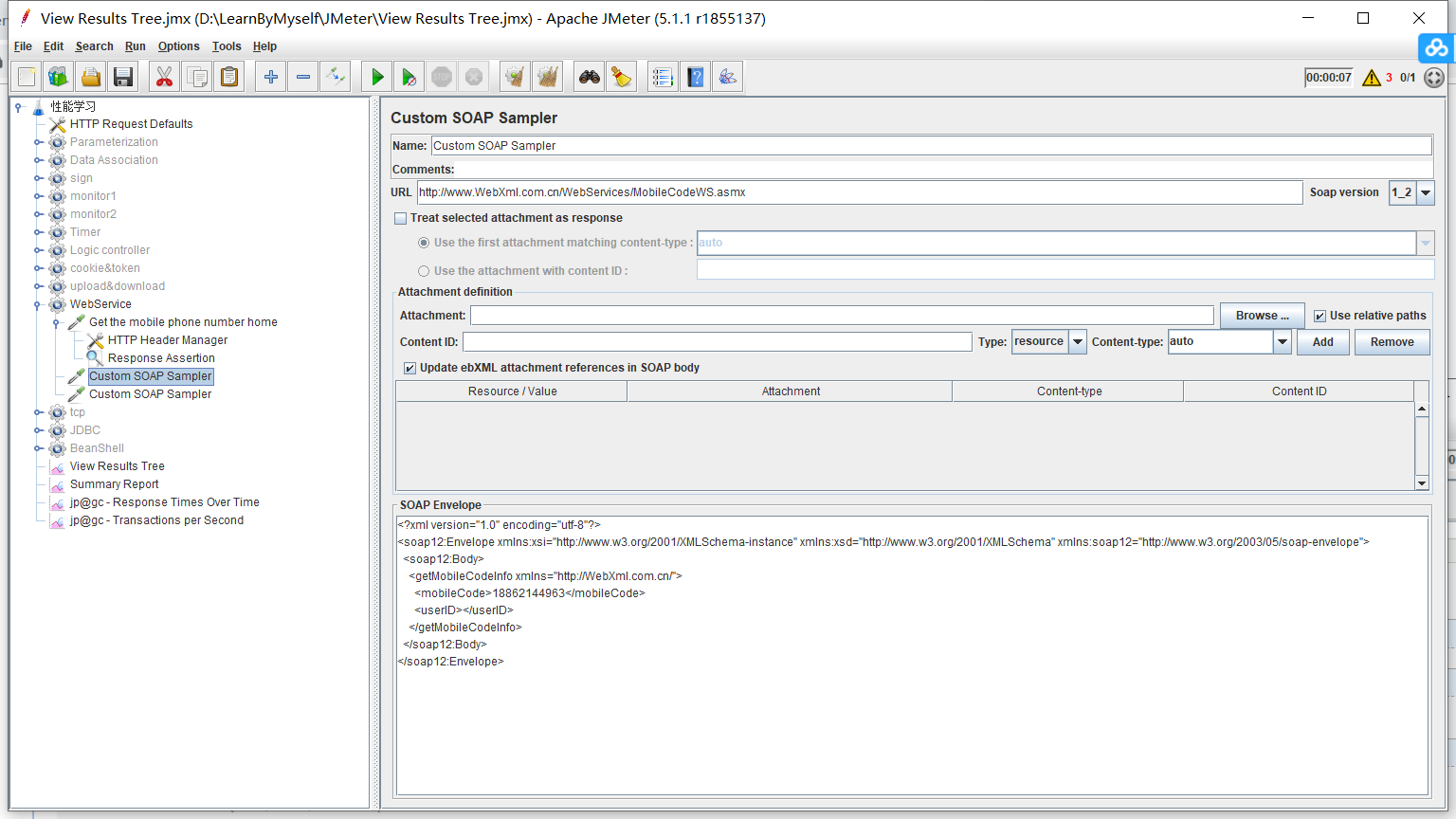The height and width of the screenshot is (819, 1456).
Task: Select View Results Tree in tree
Action: point(117,466)
